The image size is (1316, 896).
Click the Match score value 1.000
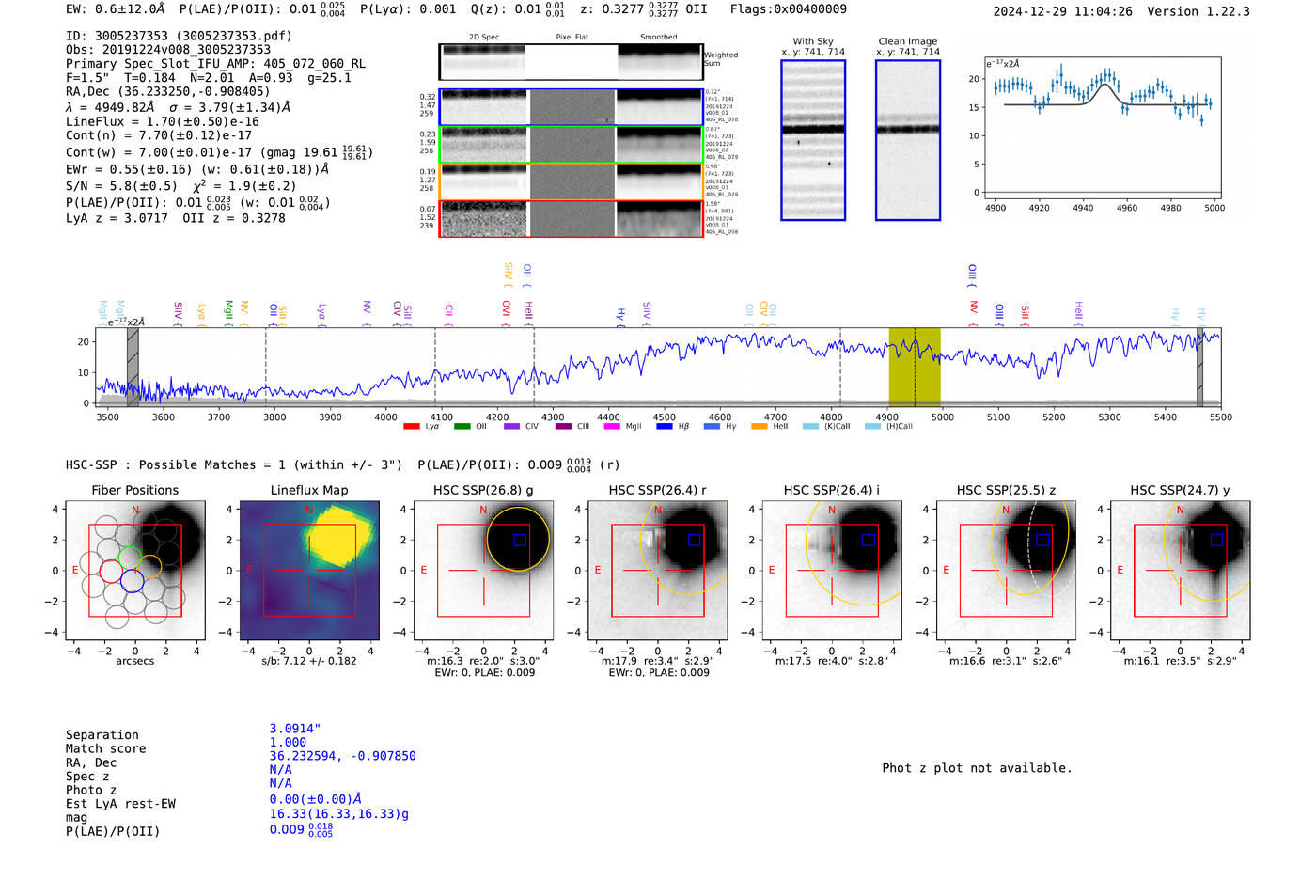tap(288, 743)
